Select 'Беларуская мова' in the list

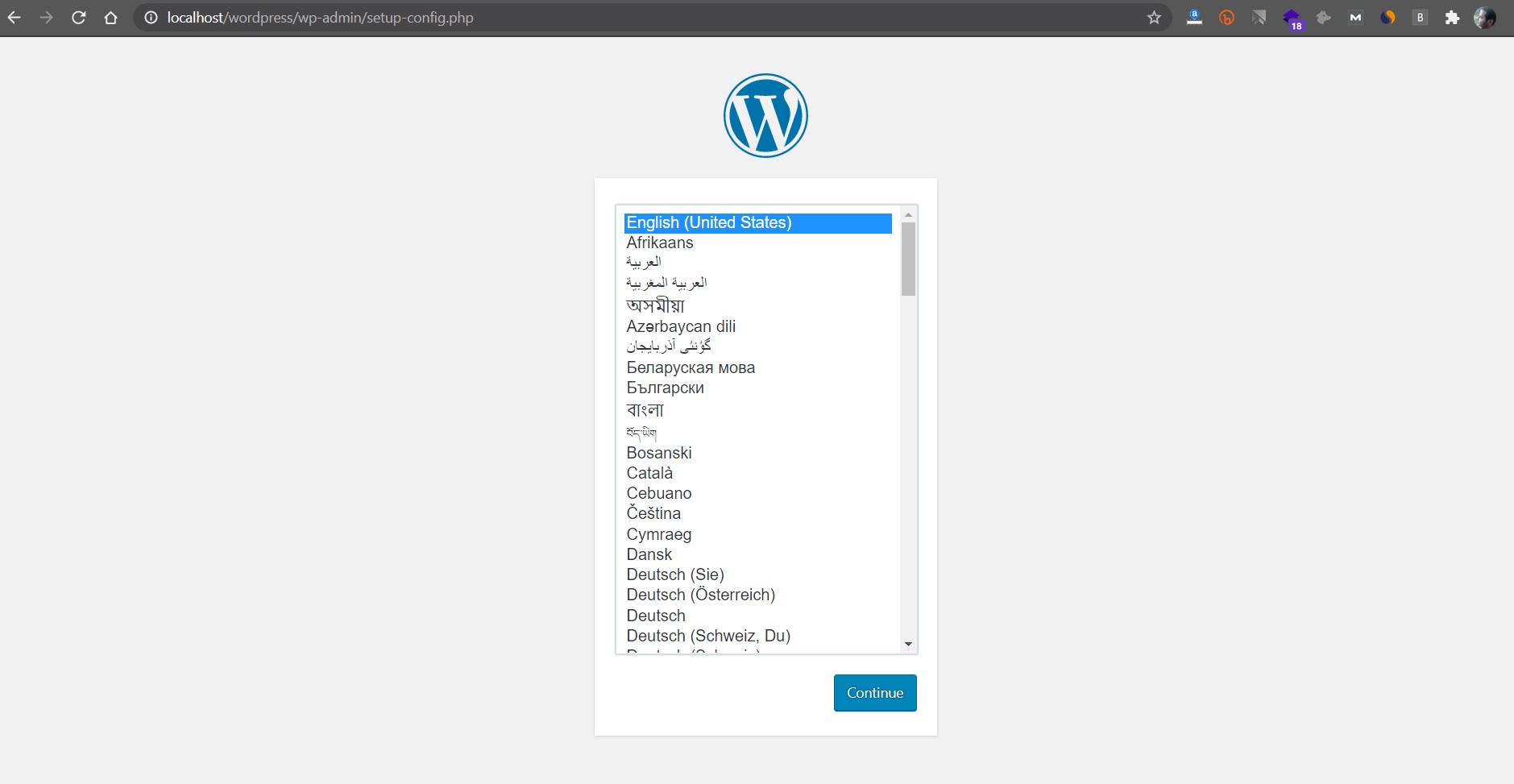click(758, 368)
